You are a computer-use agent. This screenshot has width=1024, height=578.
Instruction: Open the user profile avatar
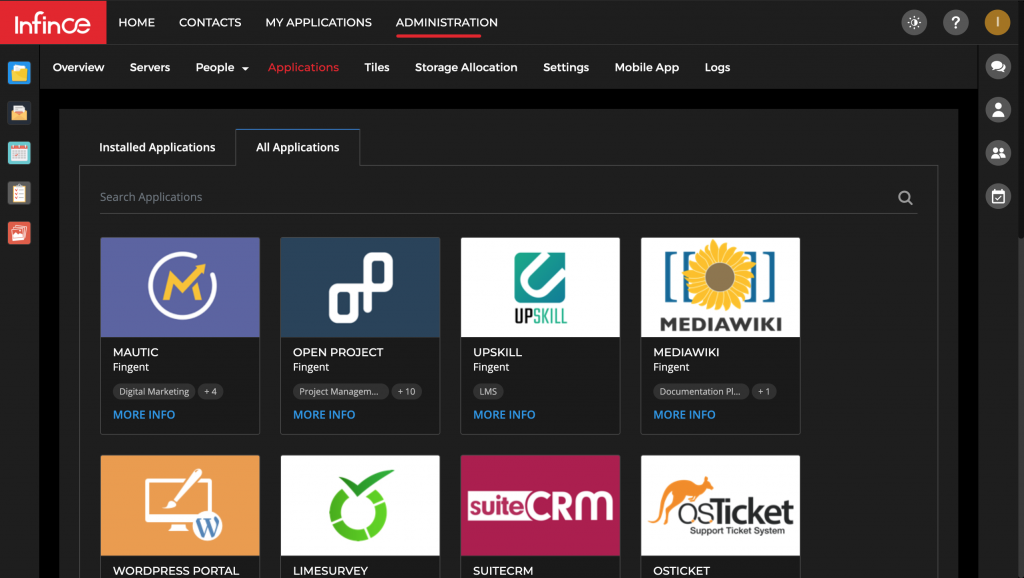[997, 22]
